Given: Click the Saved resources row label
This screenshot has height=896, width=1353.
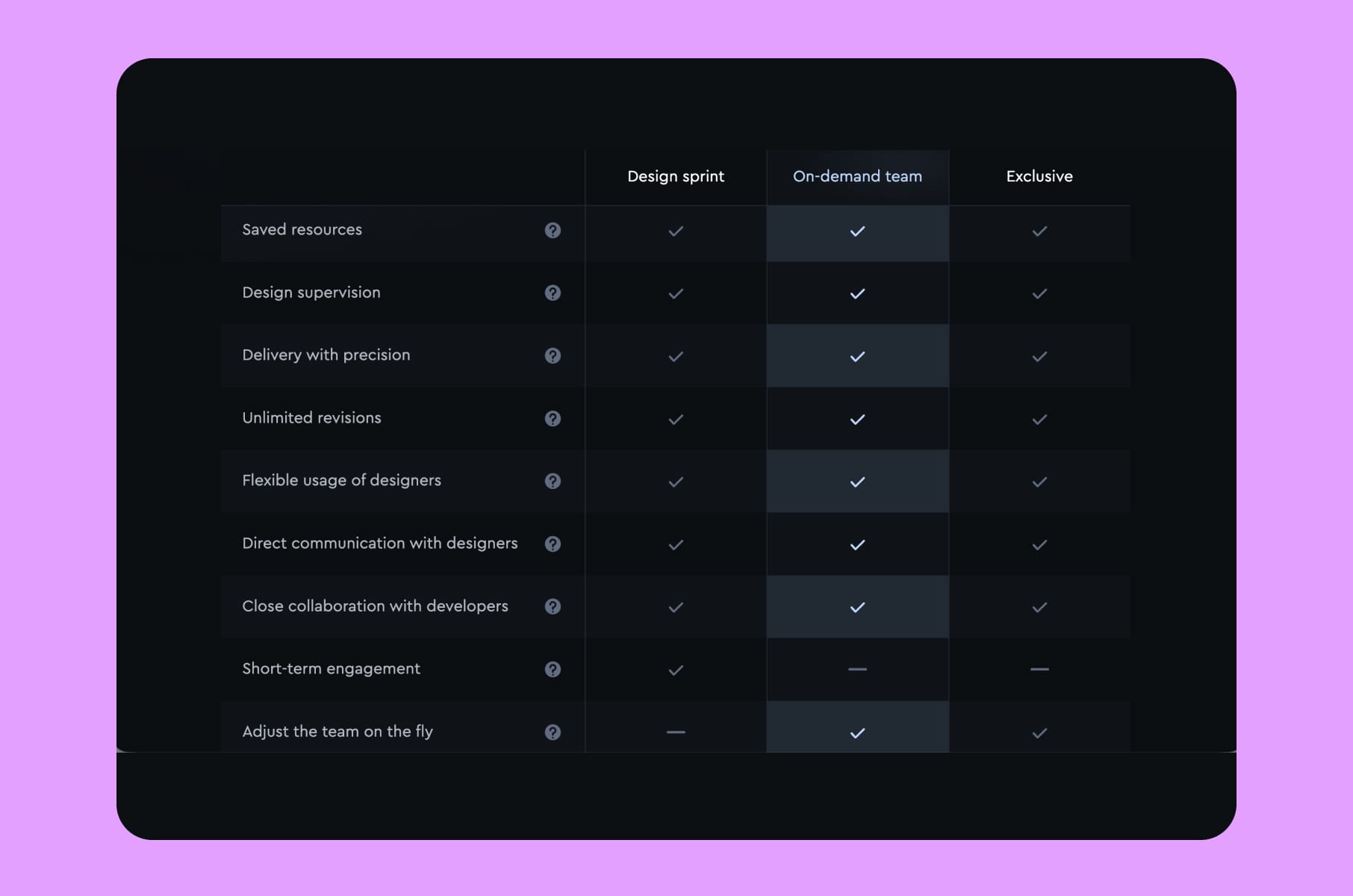Looking at the screenshot, I should (302, 230).
